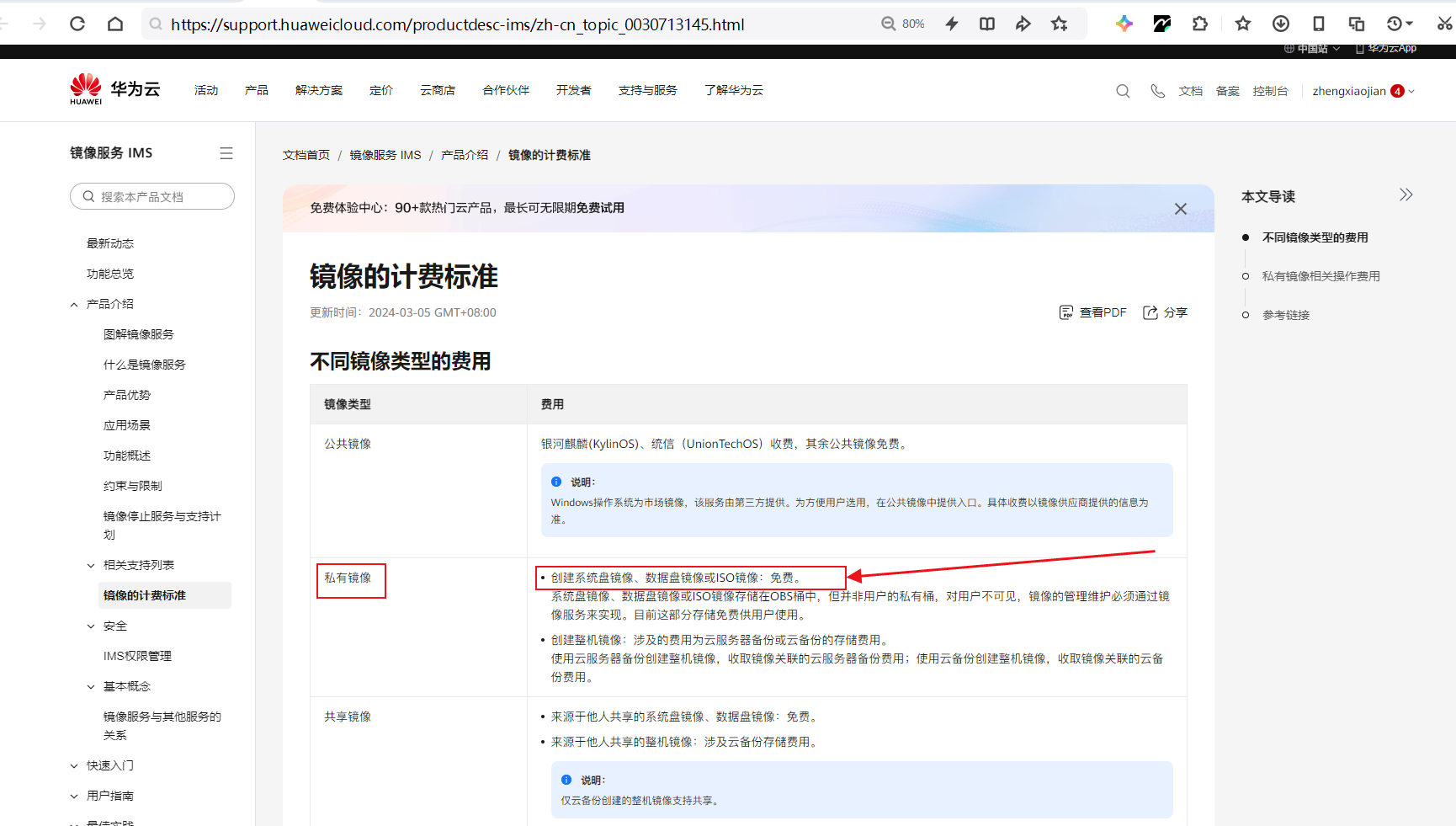Collapse the 本文导读 panel with double chevron
The width and height of the screenshot is (1456, 826).
1406,195
